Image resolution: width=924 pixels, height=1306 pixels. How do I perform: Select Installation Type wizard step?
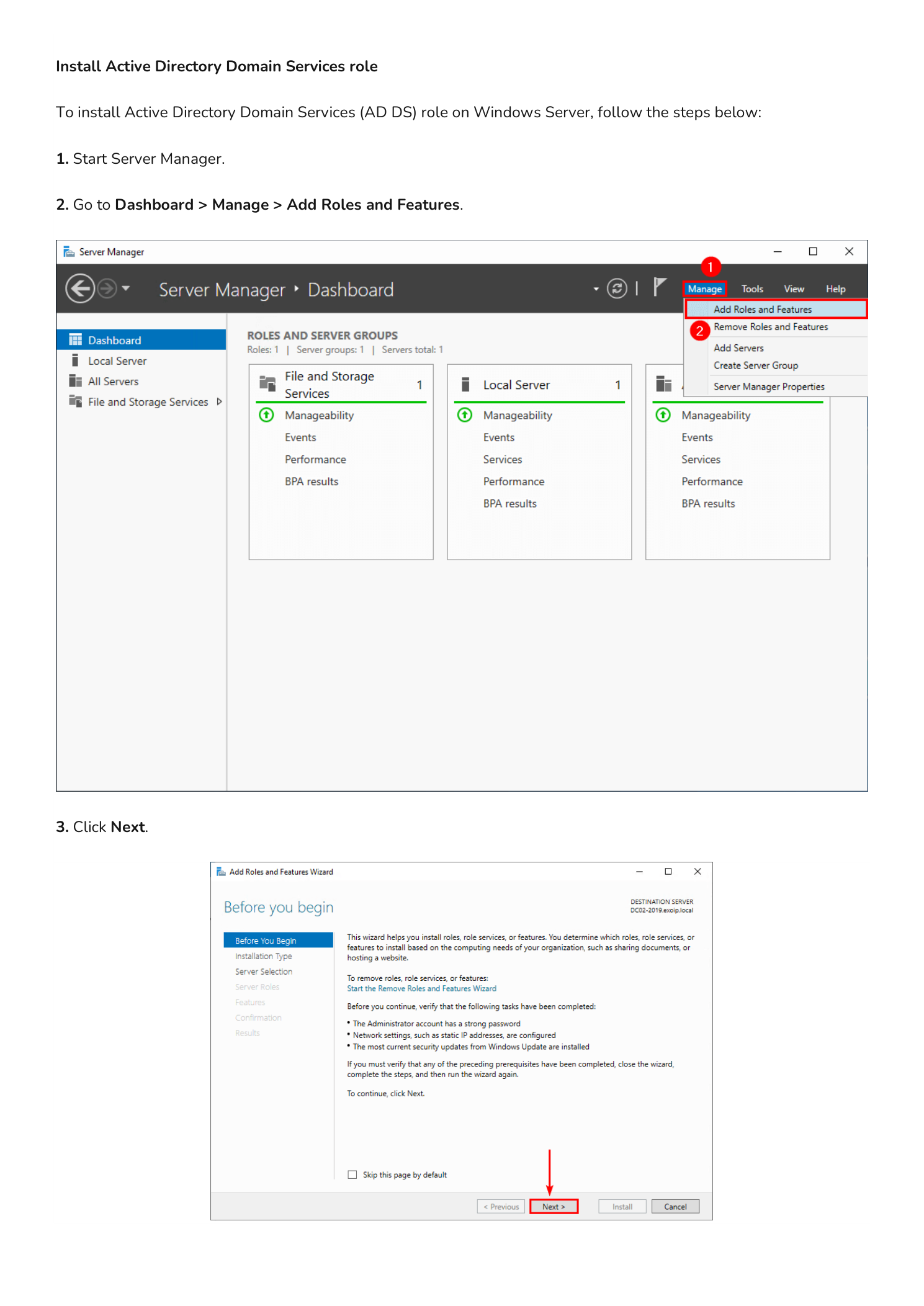[263, 957]
